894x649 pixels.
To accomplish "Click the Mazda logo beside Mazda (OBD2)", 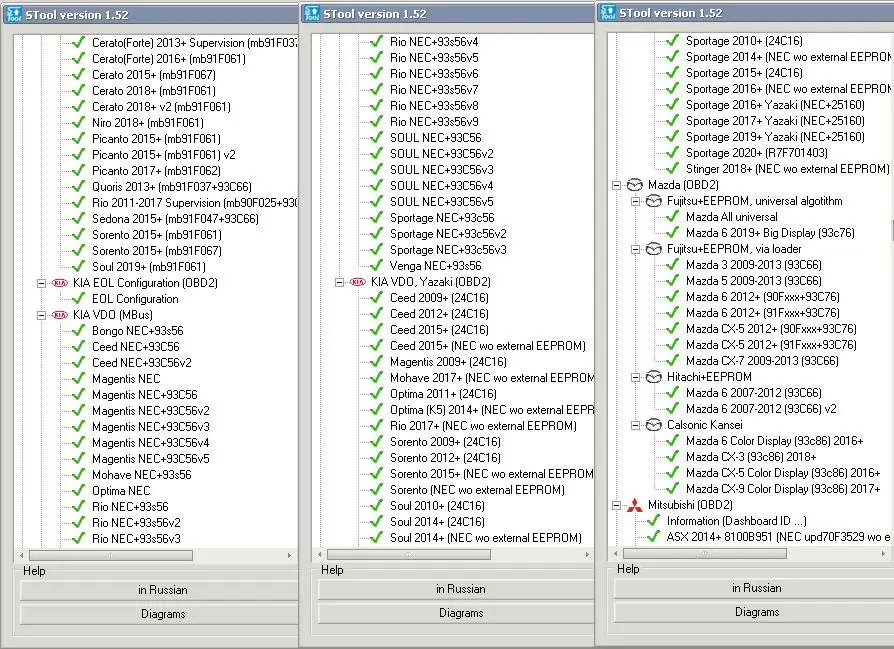I will (635, 185).
